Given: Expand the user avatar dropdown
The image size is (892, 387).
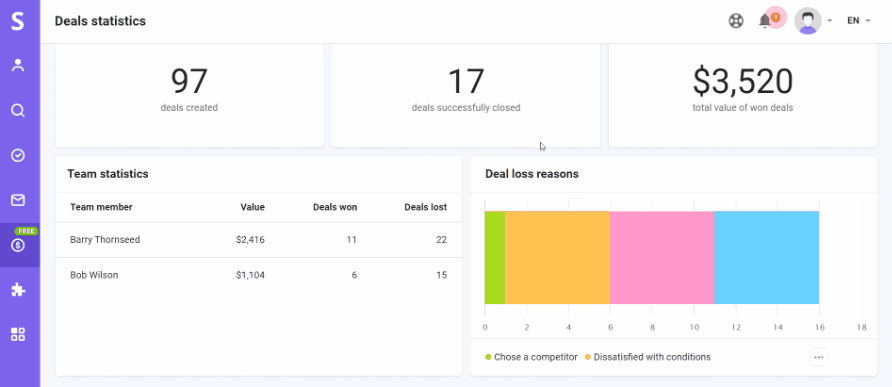Looking at the screenshot, I should [x=813, y=21].
